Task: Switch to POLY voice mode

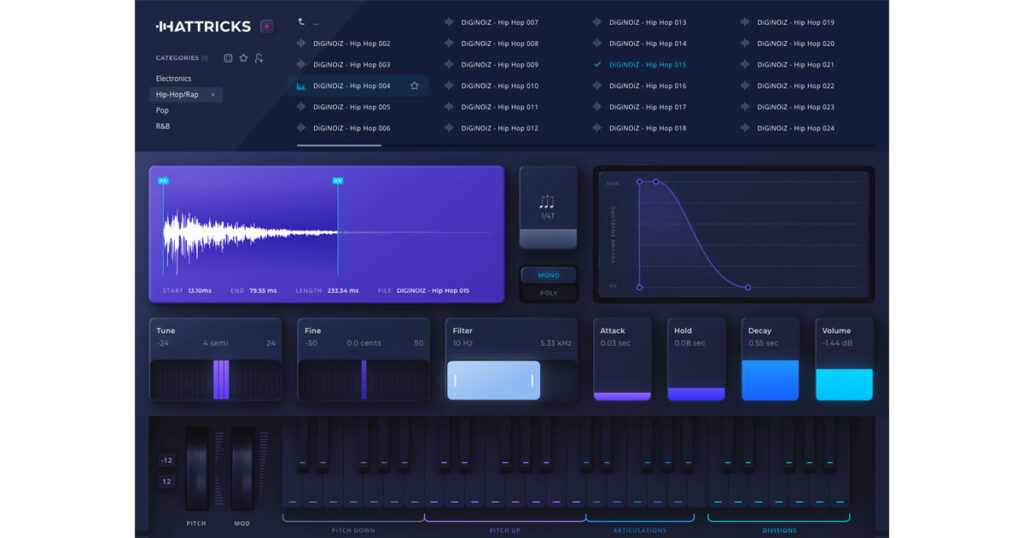Action: pos(548,293)
